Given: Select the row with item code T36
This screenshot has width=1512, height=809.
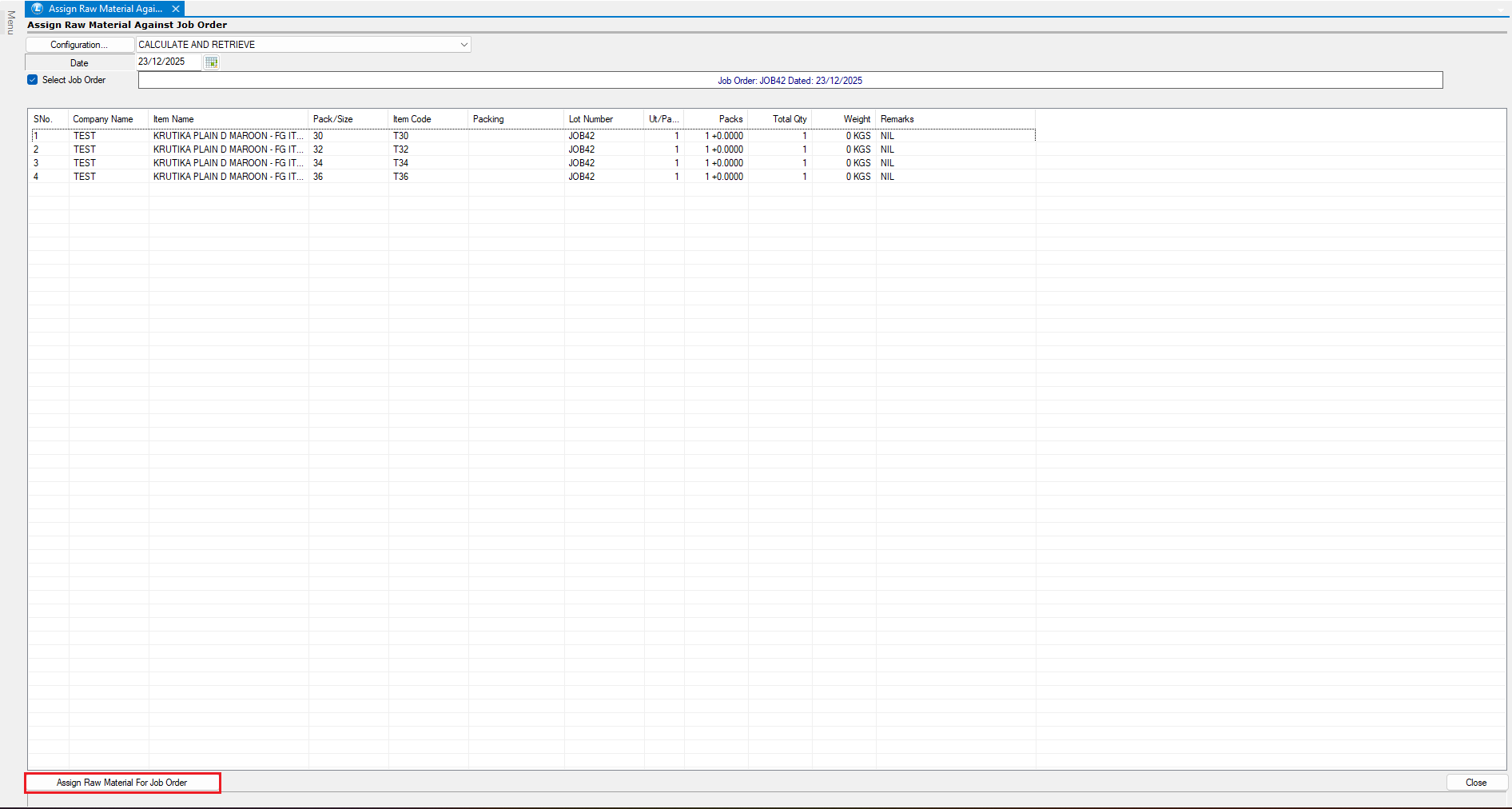Looking at the screenshot, I should pos(400,177).
